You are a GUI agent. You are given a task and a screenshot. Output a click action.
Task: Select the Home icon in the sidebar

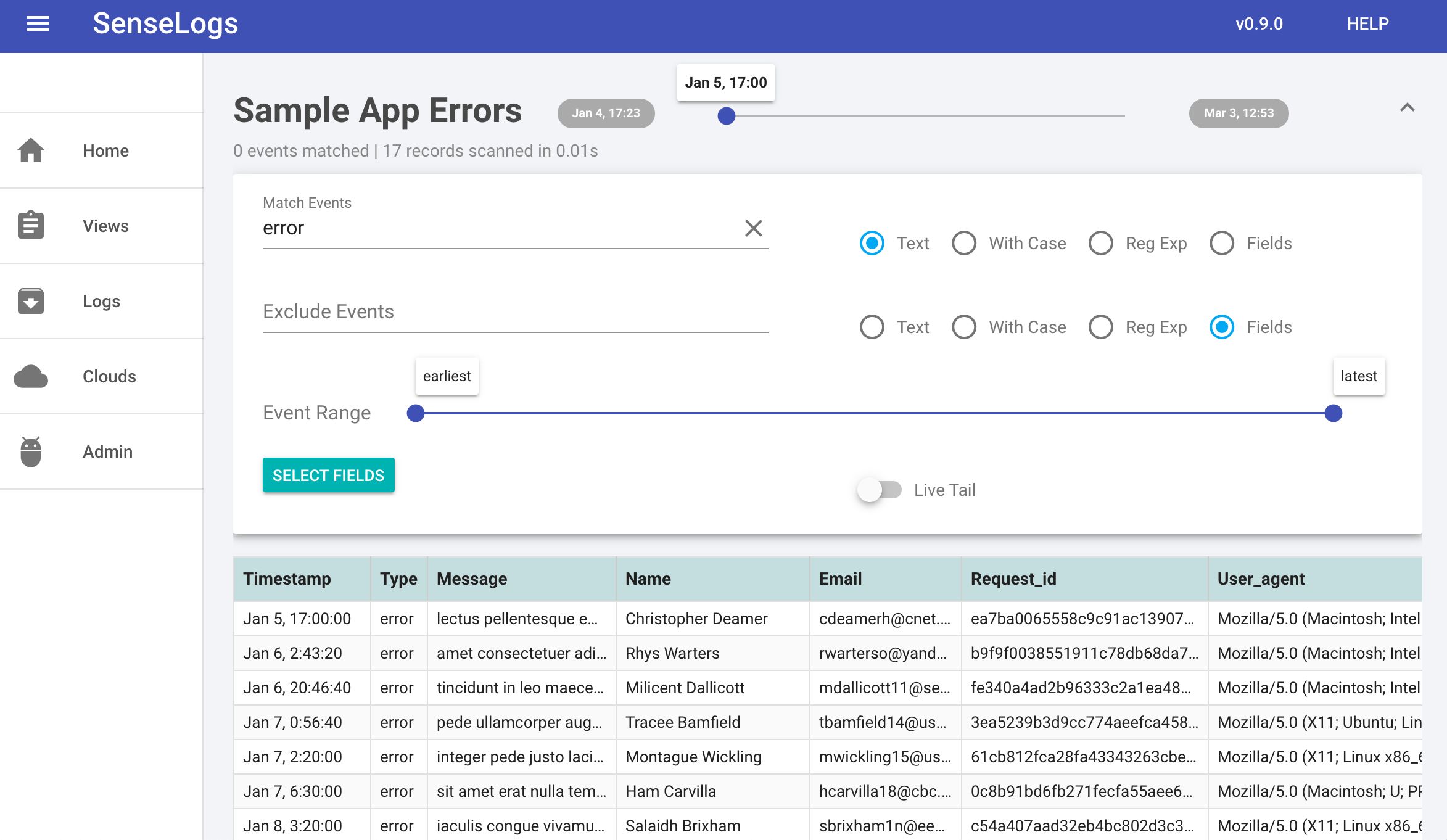point(31,150)
